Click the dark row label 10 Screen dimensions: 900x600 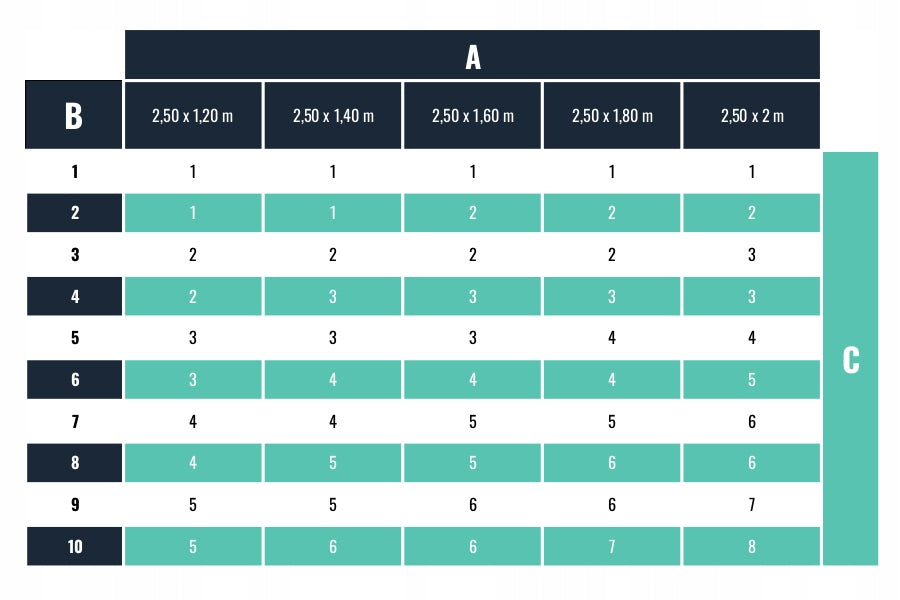click(x=74, y=547)
